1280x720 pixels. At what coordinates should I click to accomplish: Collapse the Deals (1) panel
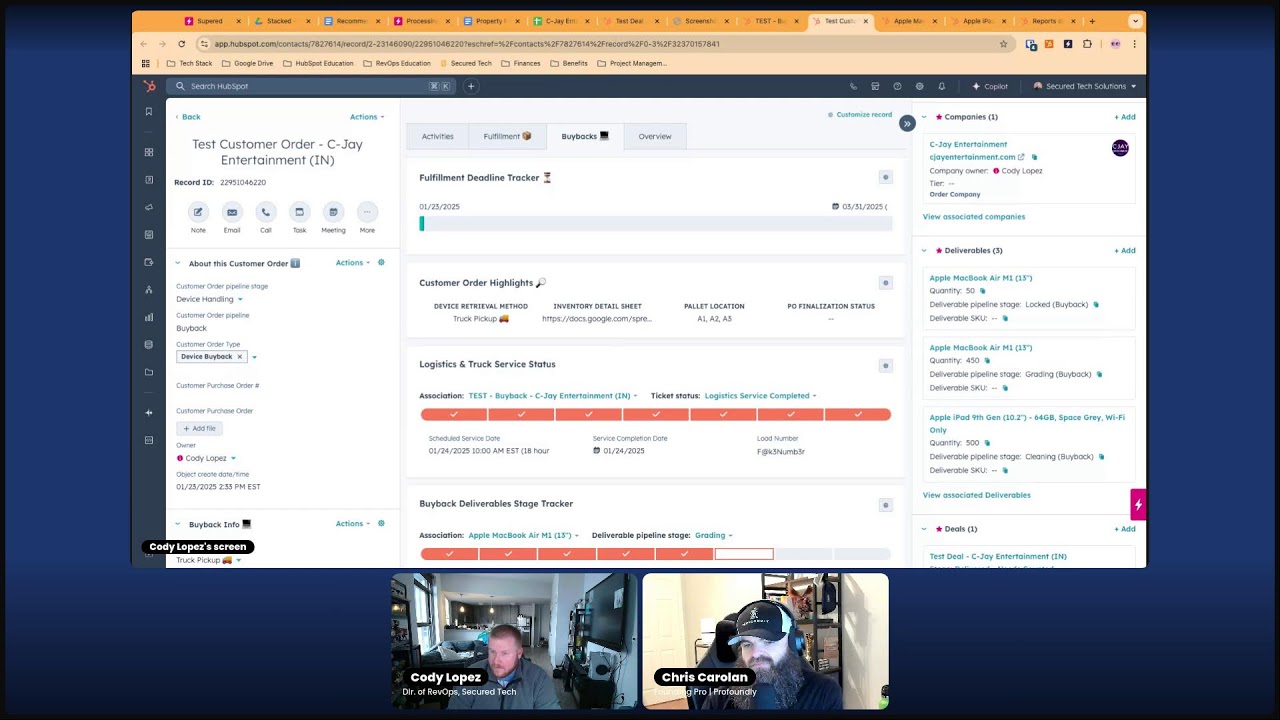tap(924, 529)
